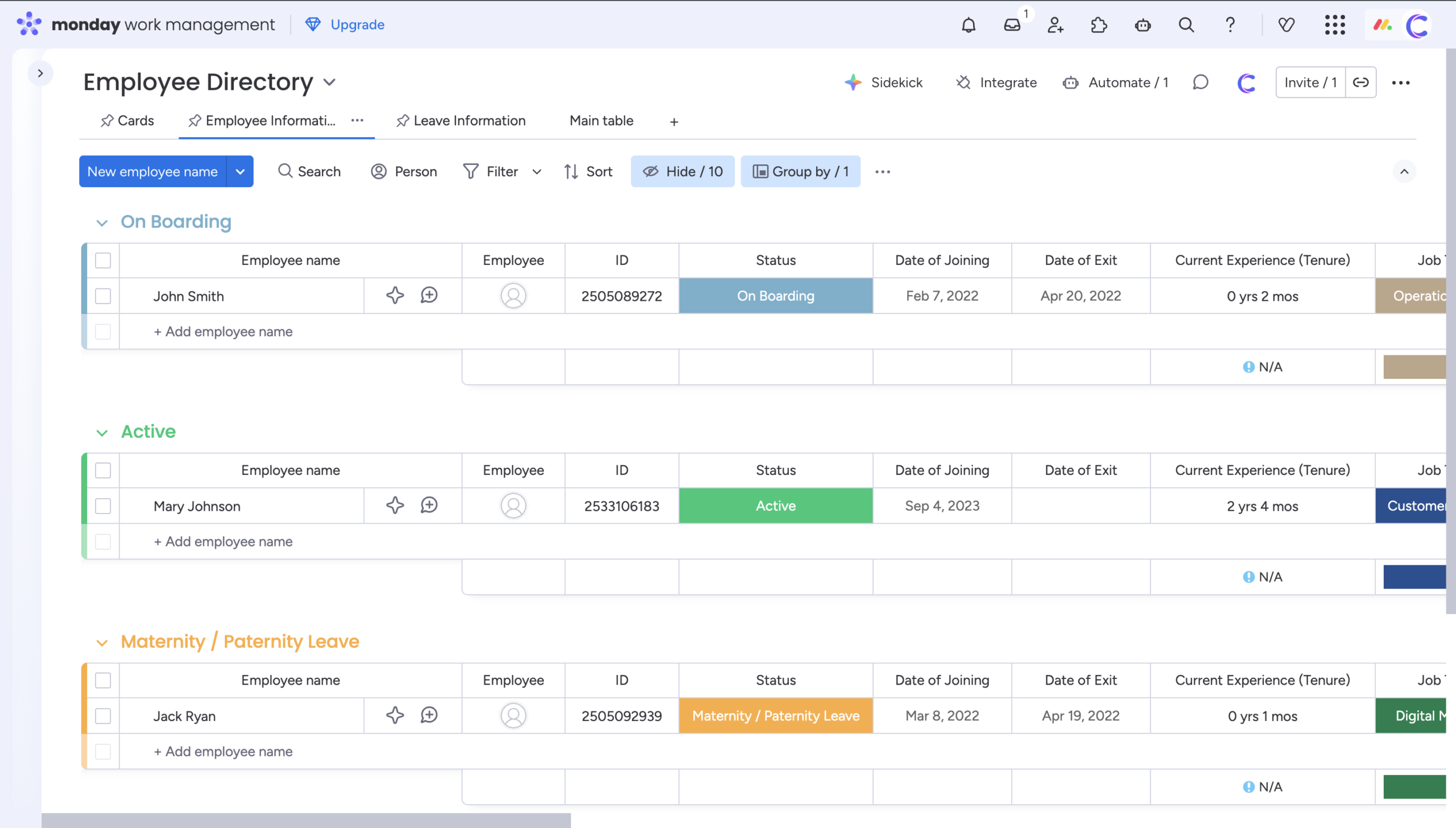1456x828 pixels.
Task: Open update conversation for John Smith
Action: click(x=429, y=295)
